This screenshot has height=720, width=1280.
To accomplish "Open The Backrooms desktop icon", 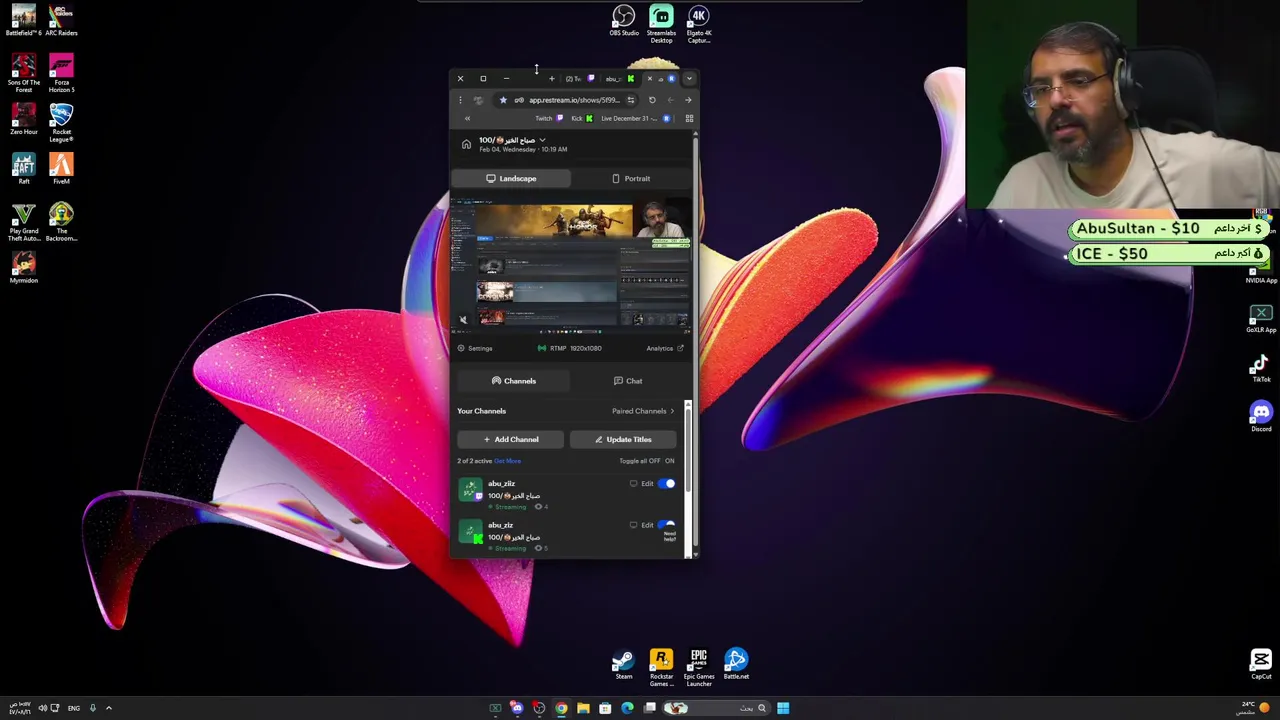I will 61,223.
